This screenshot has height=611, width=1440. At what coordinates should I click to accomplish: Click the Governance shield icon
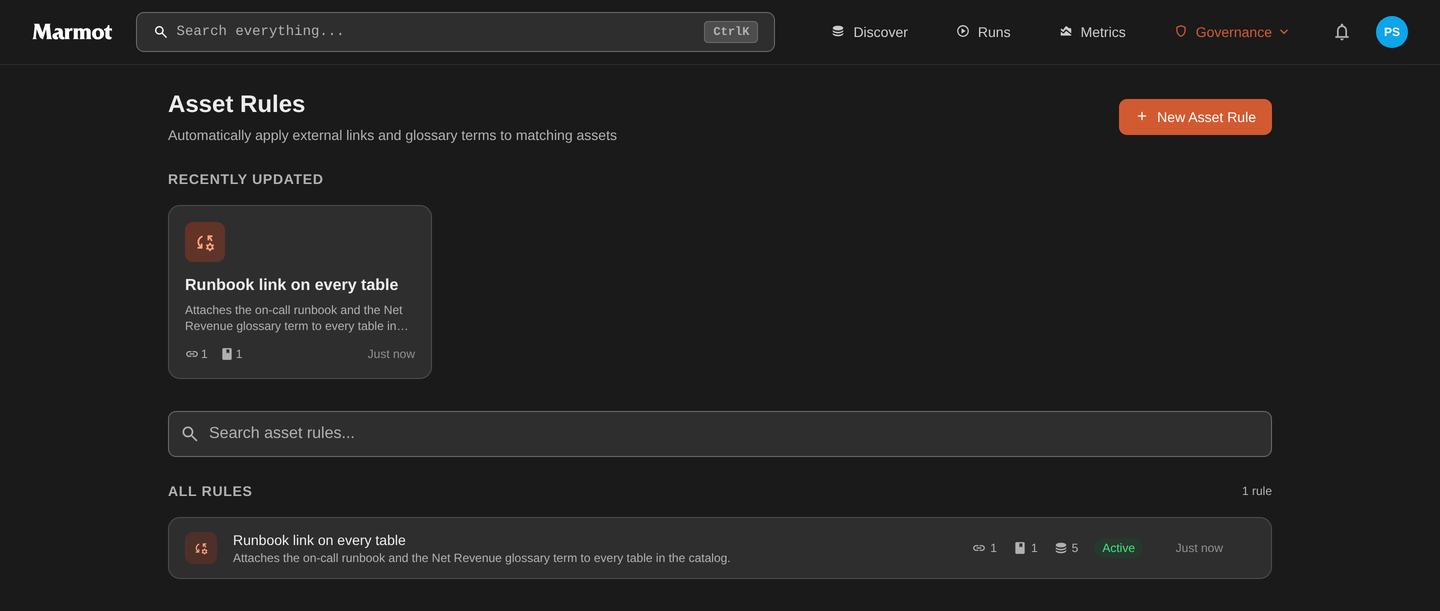pos(1181,32)
